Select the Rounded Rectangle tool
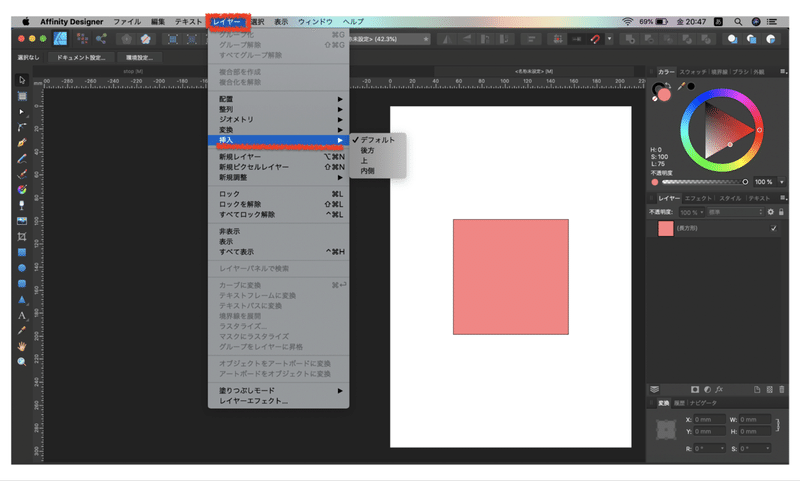Viewport: 800px width, 481px height. [22, 284]
